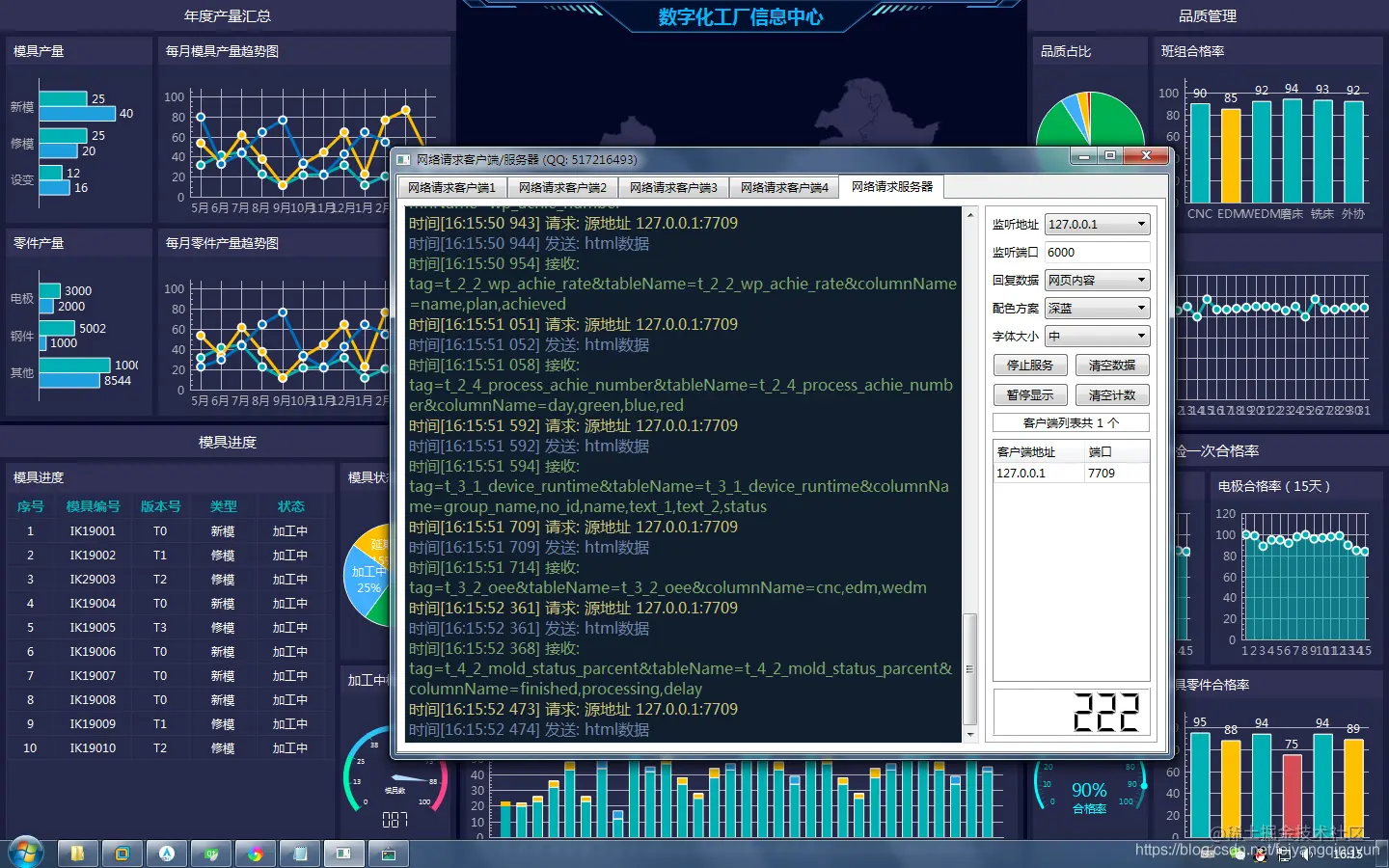The width and height of the screenshot is (1389, 868).
Task: Select client port cell 7709
Action: pyautogui.click(x=1117, y=473)
